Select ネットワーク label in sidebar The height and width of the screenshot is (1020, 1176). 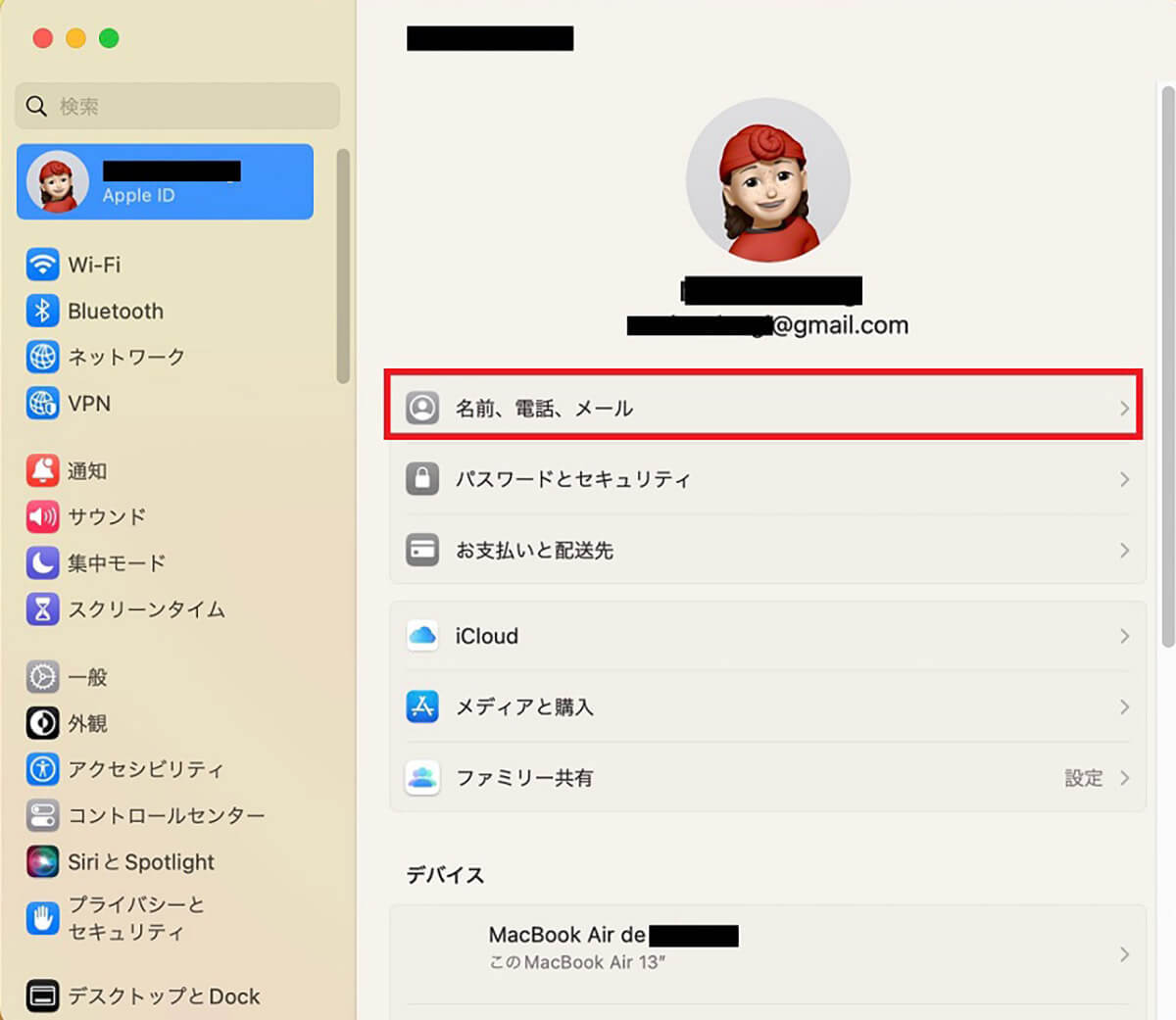click(126, 357)
